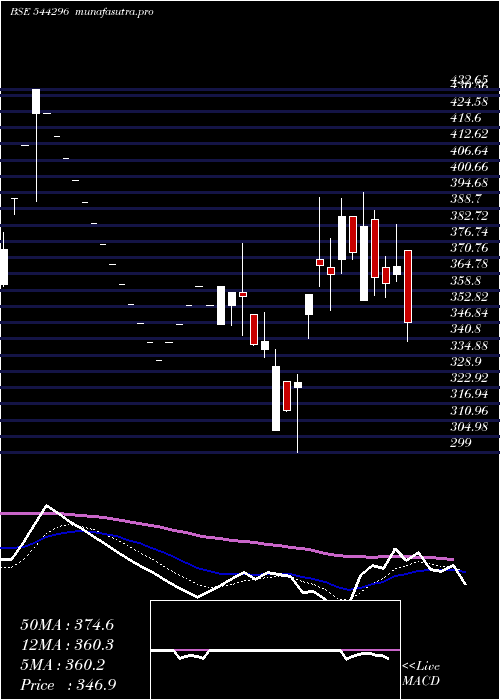Viewport: 500px width, 700px height.
Task: Click the '50MA : 374.6' readout
Action: click(x=67, y=625)
